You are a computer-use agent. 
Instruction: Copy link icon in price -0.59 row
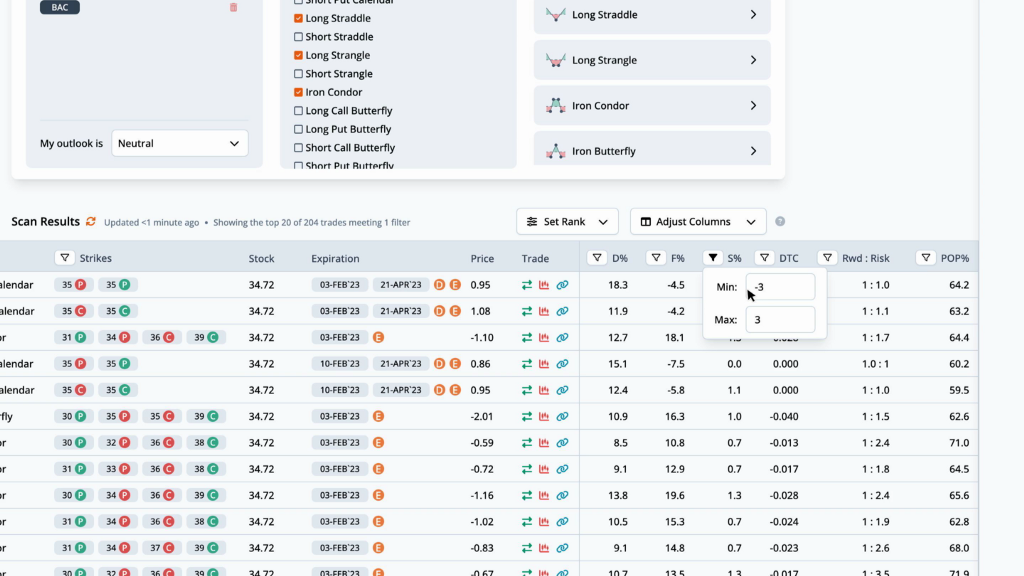pyautogui.click(x=562, y=443)
